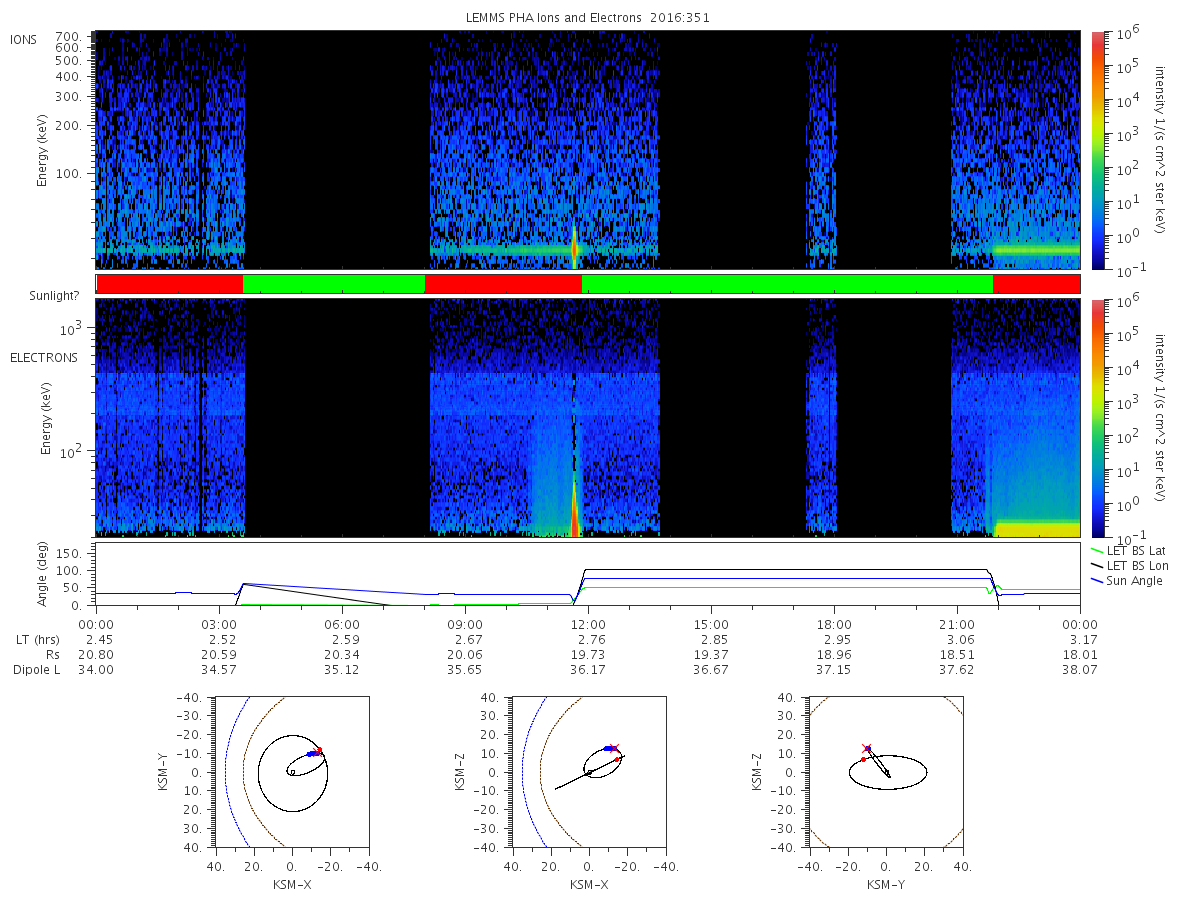Click the Dipole L value 37.15
The width and height of the screenshot is (1200, 900).
point(834,670)
